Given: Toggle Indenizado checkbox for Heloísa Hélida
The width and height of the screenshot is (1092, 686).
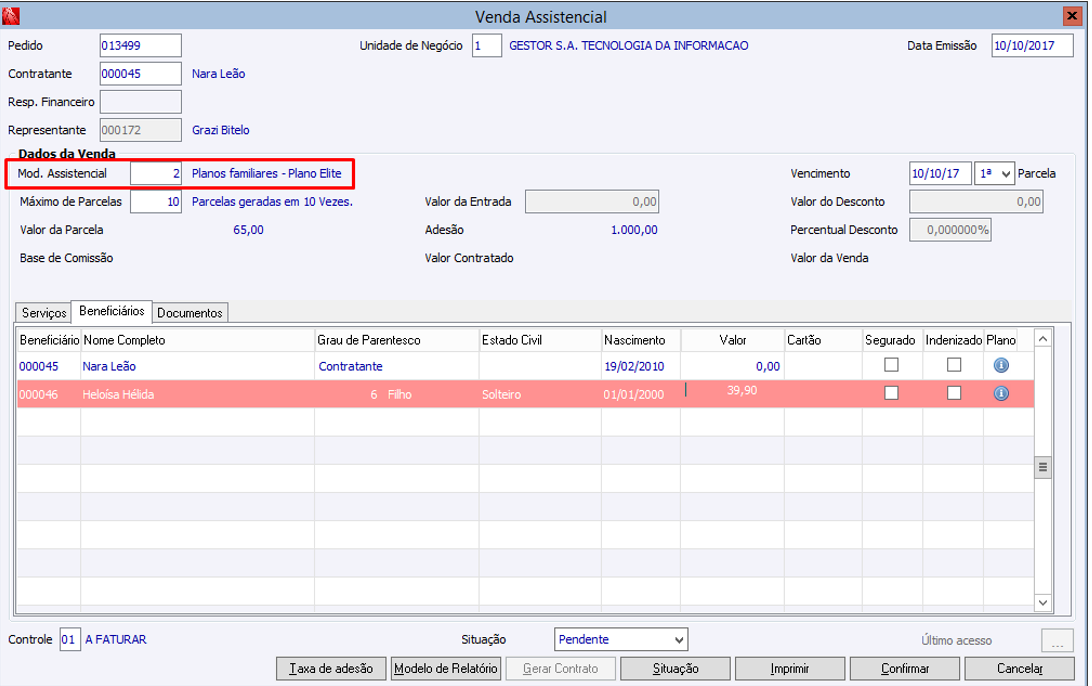Looking at the screenshot, I should pos(954,394).
